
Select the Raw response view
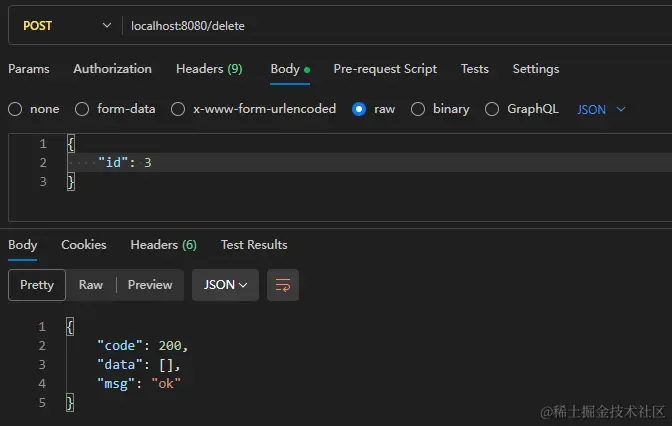(91, 285)
